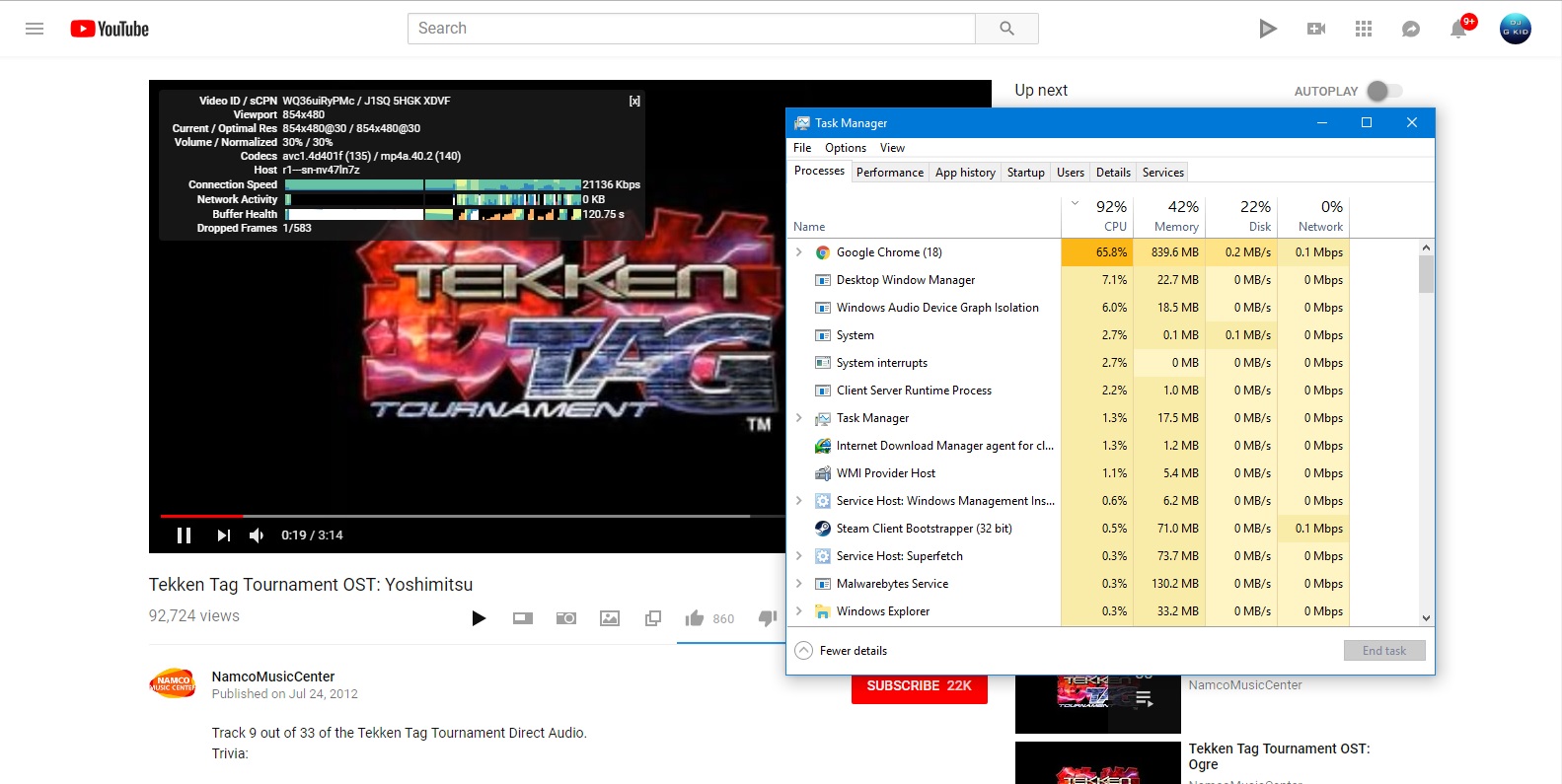The image size is (1562, 784).
Task: Click the rectangle icon below the video title
Action: [x=523, y=618]
